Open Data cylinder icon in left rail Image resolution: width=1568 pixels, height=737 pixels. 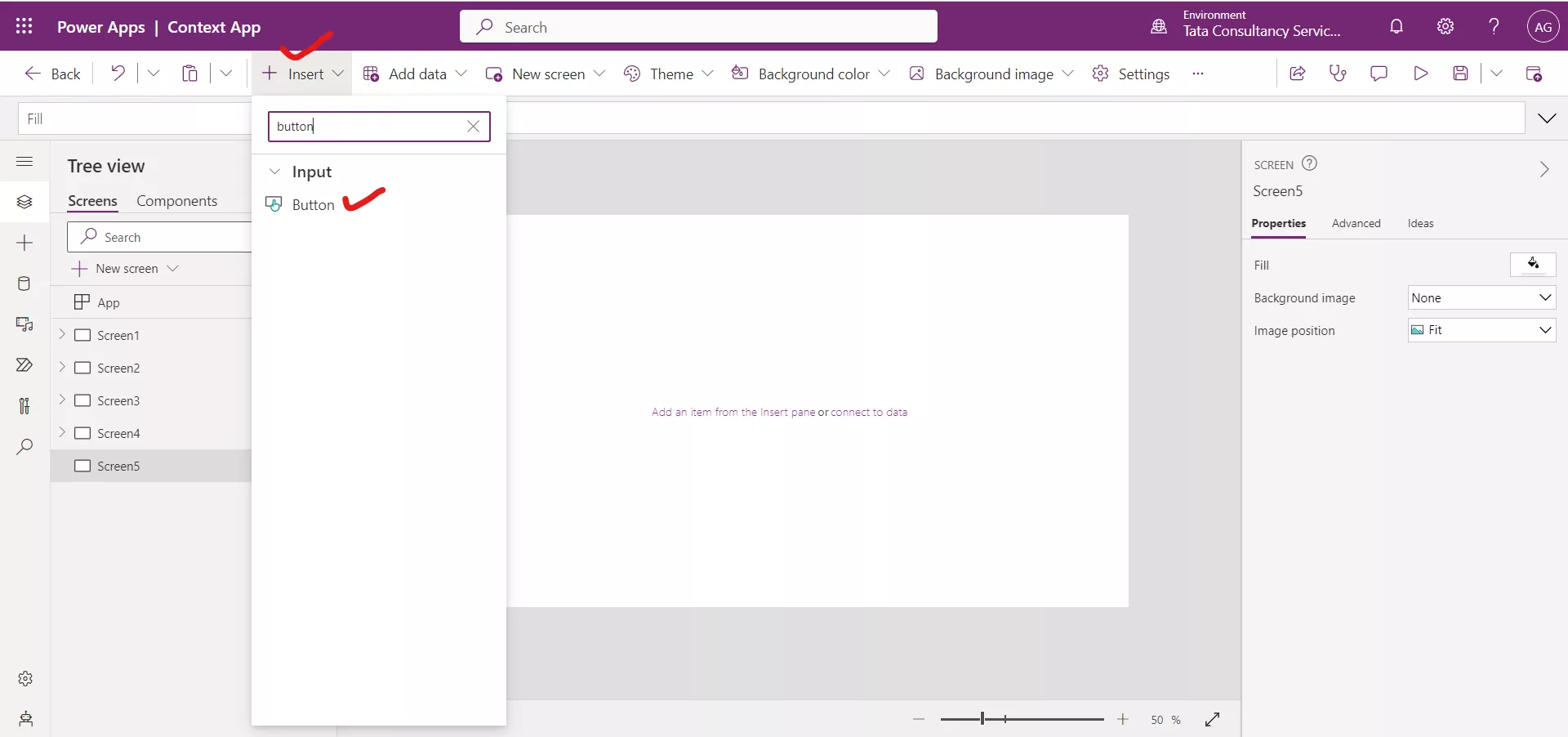click(24, 284)
